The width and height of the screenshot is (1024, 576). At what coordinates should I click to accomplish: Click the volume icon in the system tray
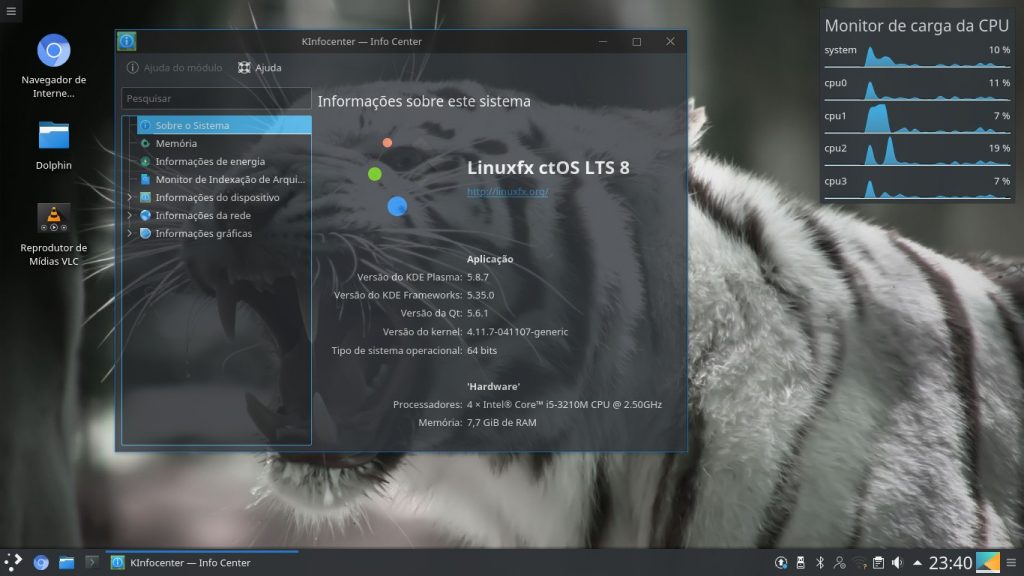(898, 562)
